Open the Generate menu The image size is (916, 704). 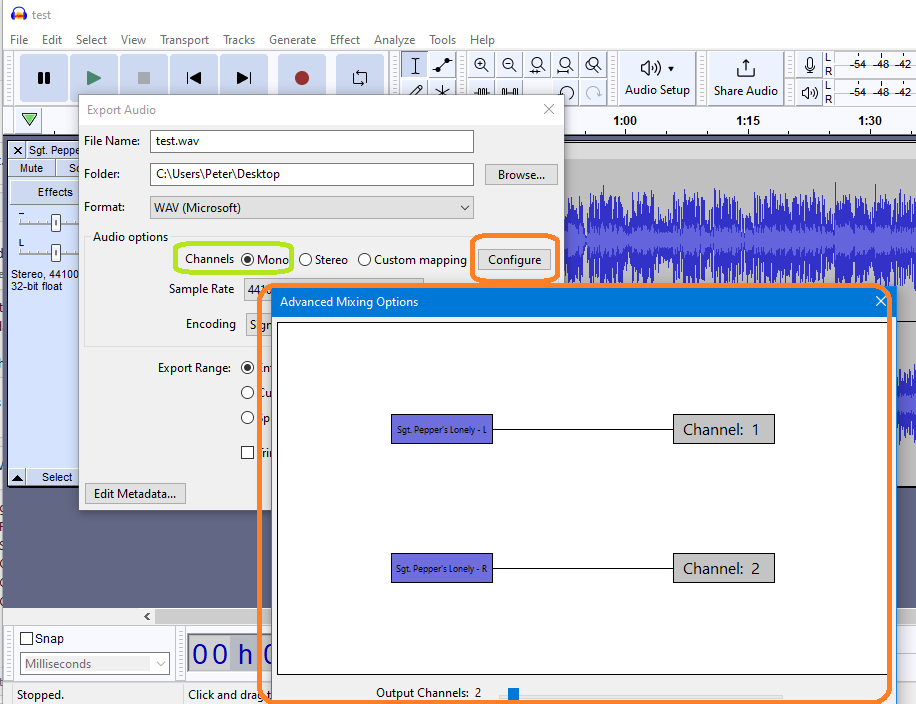292,40
